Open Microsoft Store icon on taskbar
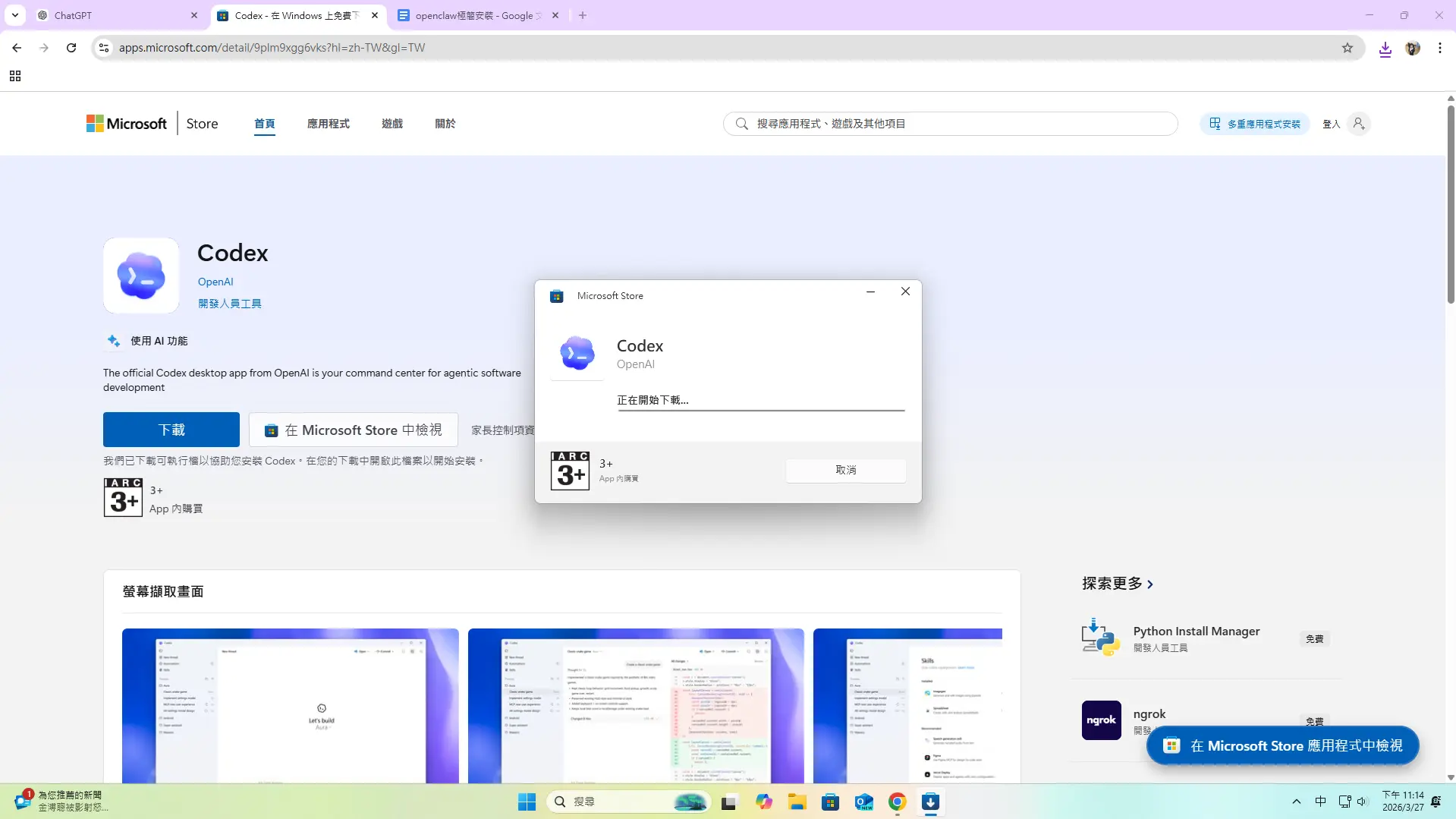The width and height of the screenshot is (1456, 819). point(830,802)
